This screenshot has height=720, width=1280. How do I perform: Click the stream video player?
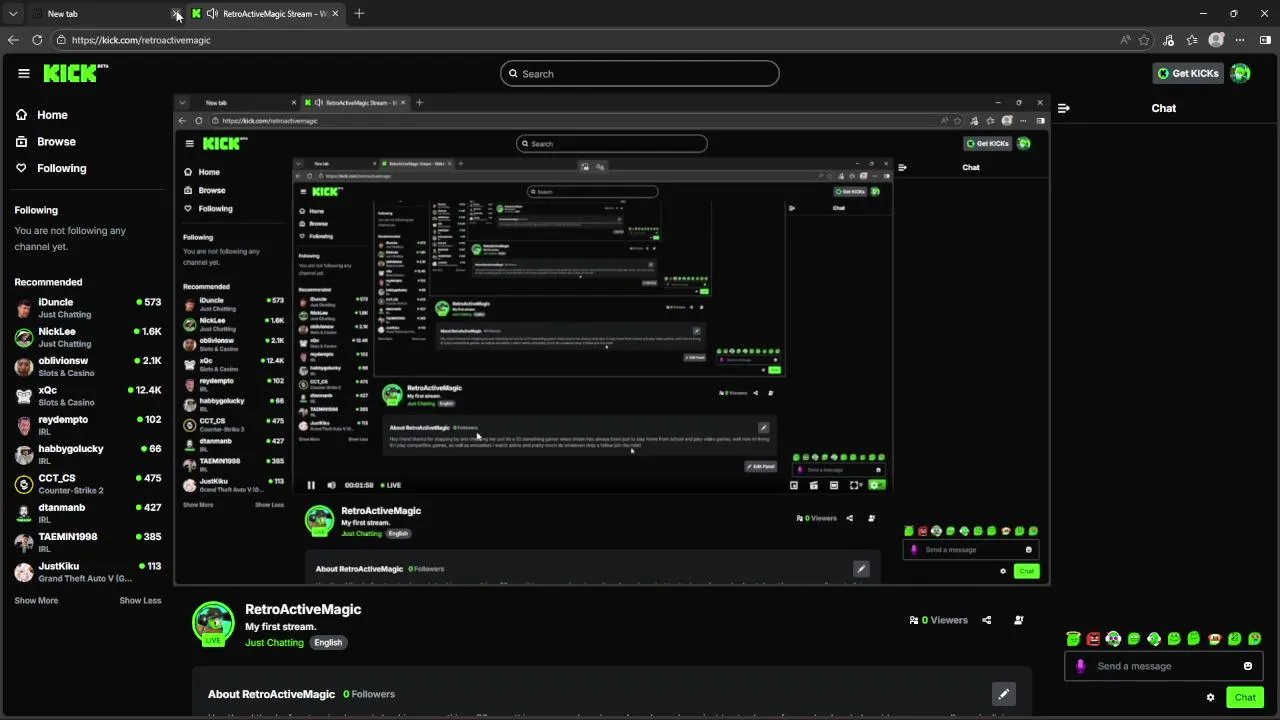point(612,340)
